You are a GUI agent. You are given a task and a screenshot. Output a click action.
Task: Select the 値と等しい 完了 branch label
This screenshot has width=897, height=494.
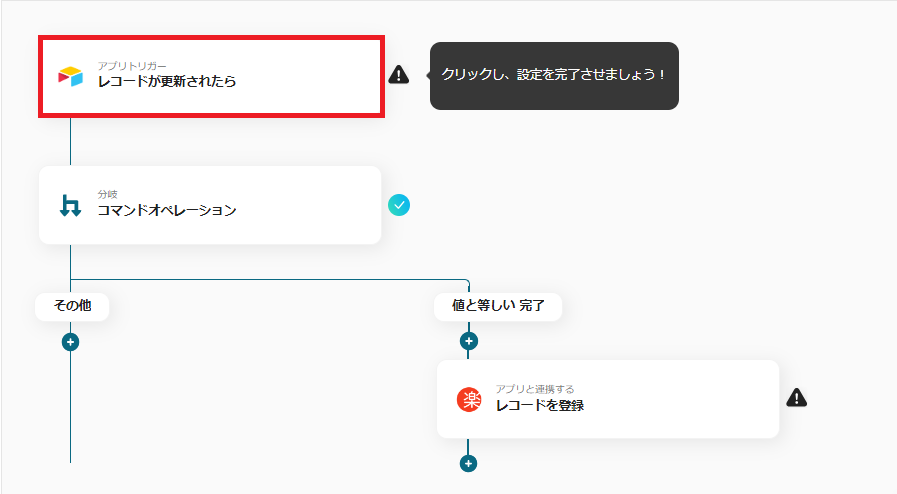(x=498, y=306)
